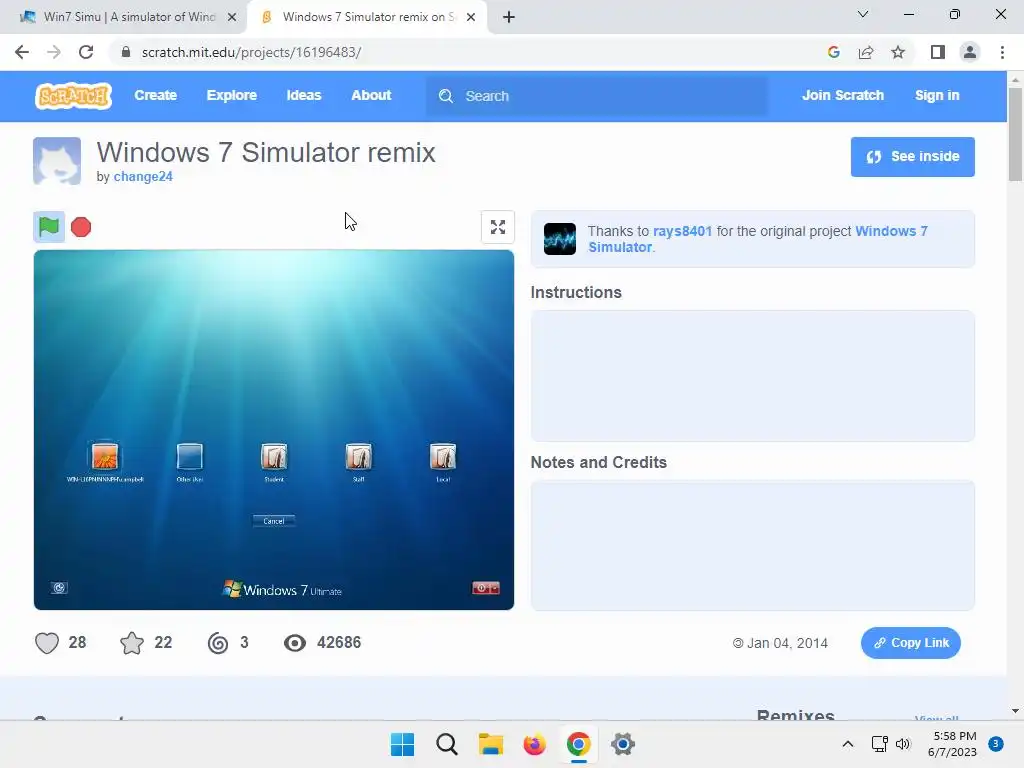The height and width of the screenshot is (768, 1024).
Task: Select the Local account icon in simulator
Action: point(443,456)
